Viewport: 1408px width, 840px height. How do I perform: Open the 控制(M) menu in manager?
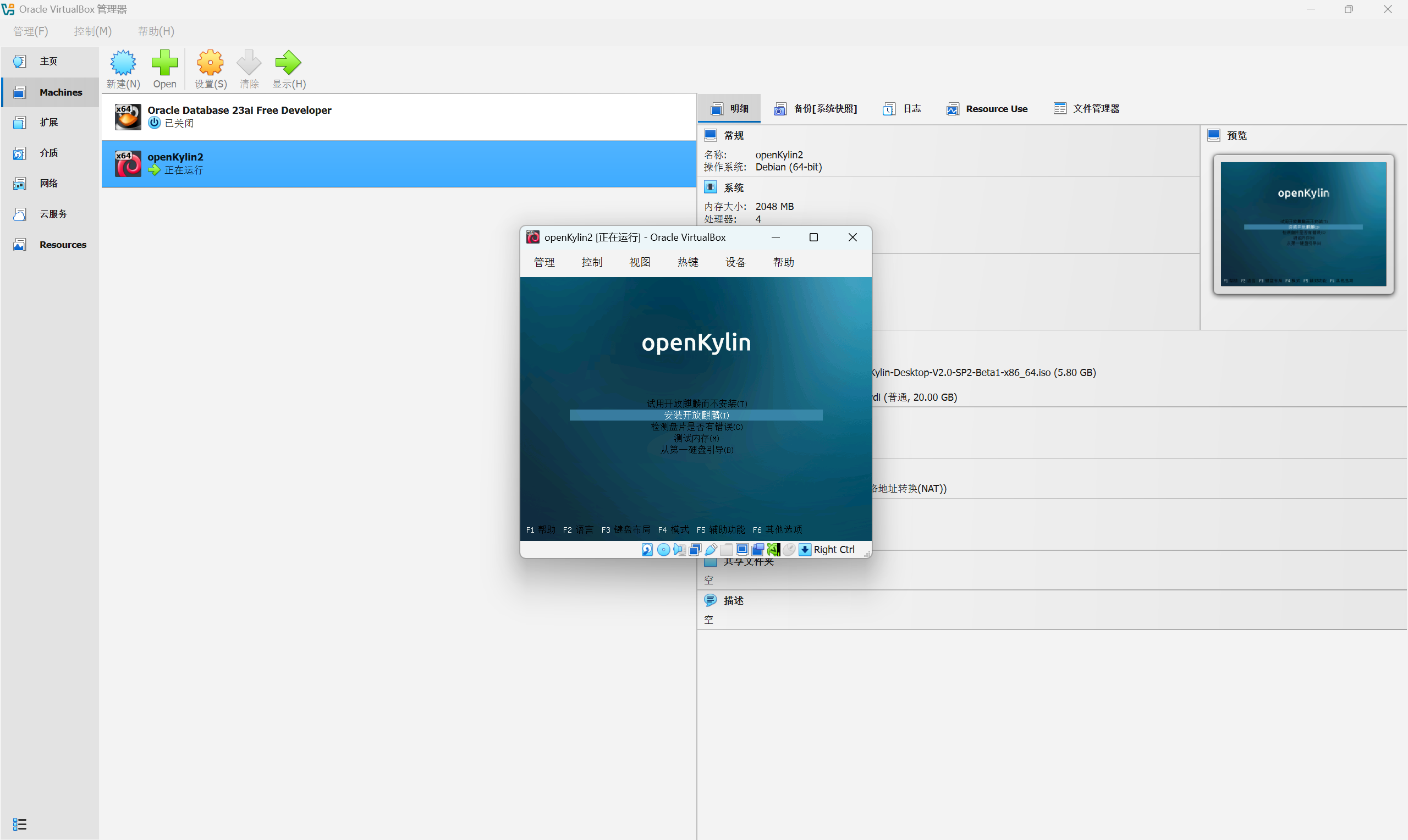[93, 31]
